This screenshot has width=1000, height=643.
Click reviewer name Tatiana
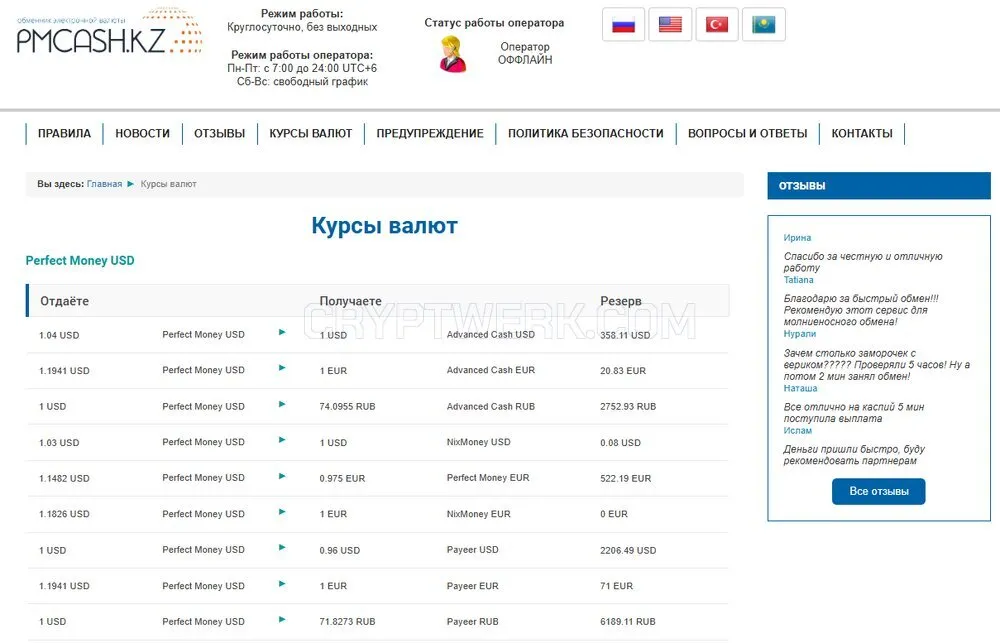pos(798,280)
